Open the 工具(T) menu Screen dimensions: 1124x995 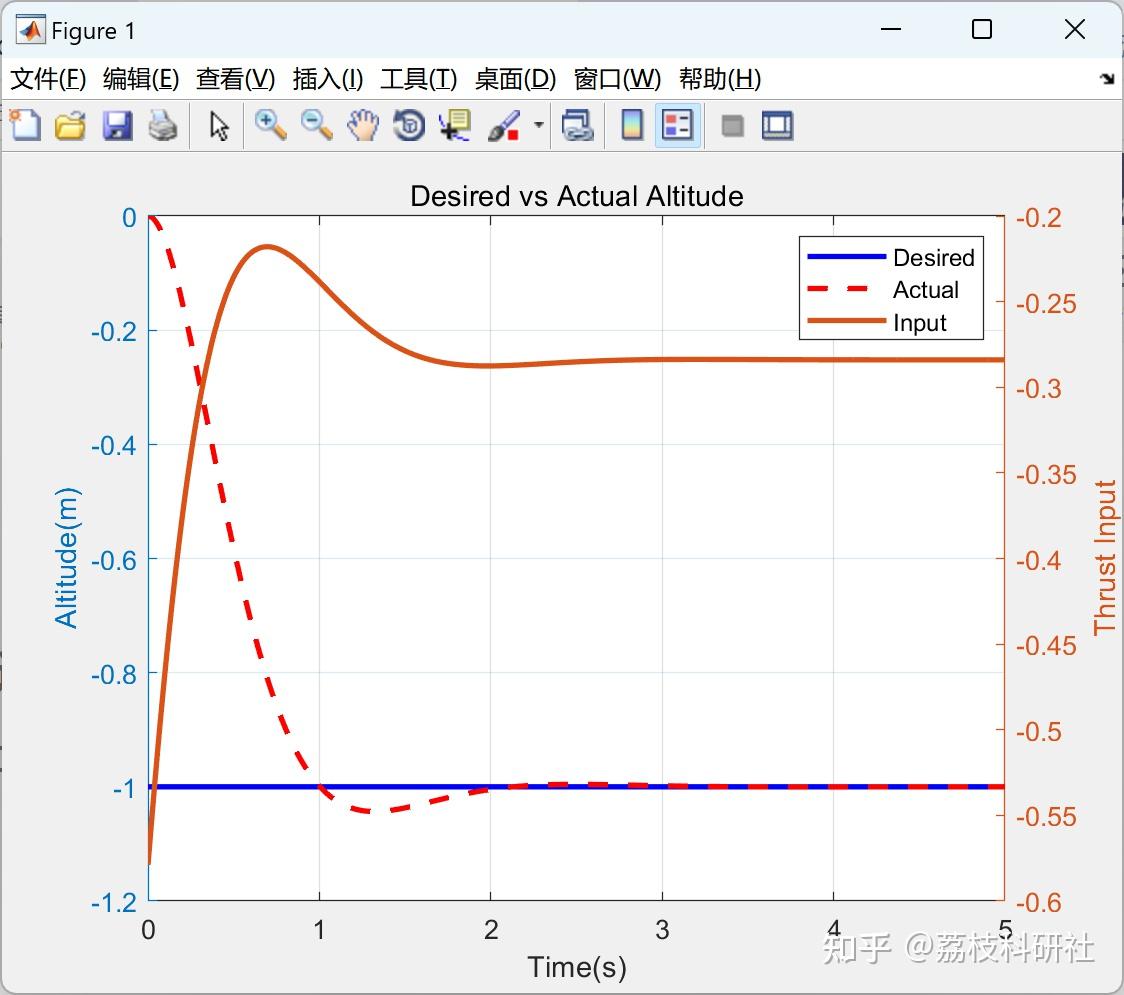pos(418,79)
